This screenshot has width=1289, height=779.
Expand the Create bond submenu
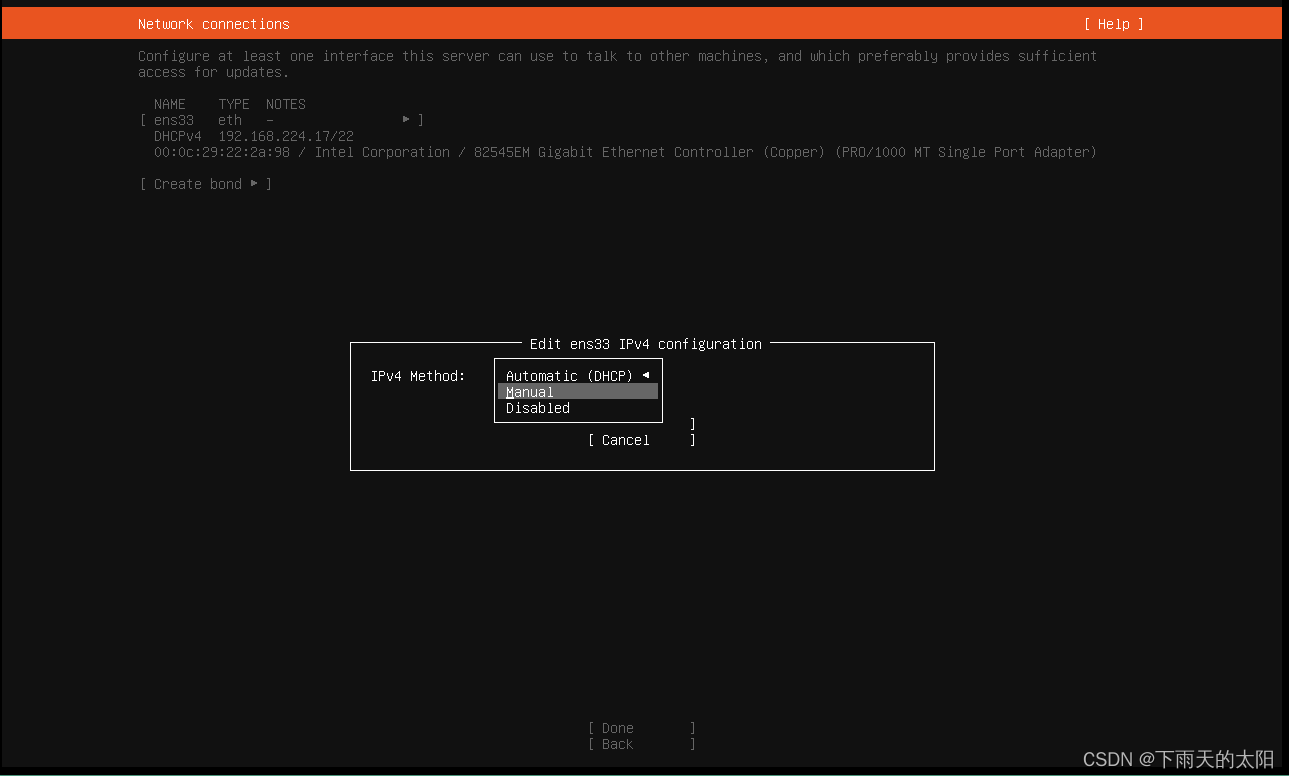(x=255, y=183)
